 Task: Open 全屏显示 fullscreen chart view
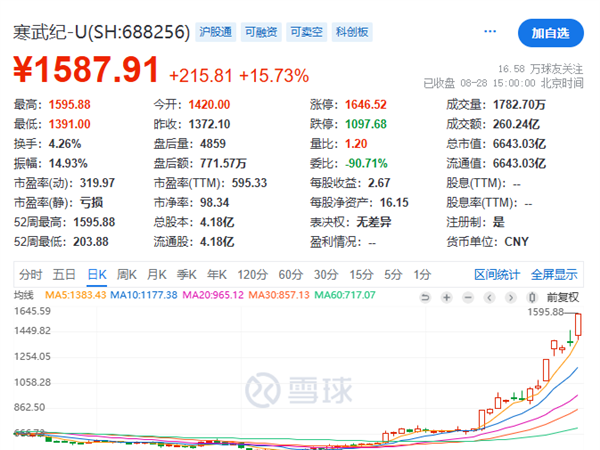pos(554,274)
